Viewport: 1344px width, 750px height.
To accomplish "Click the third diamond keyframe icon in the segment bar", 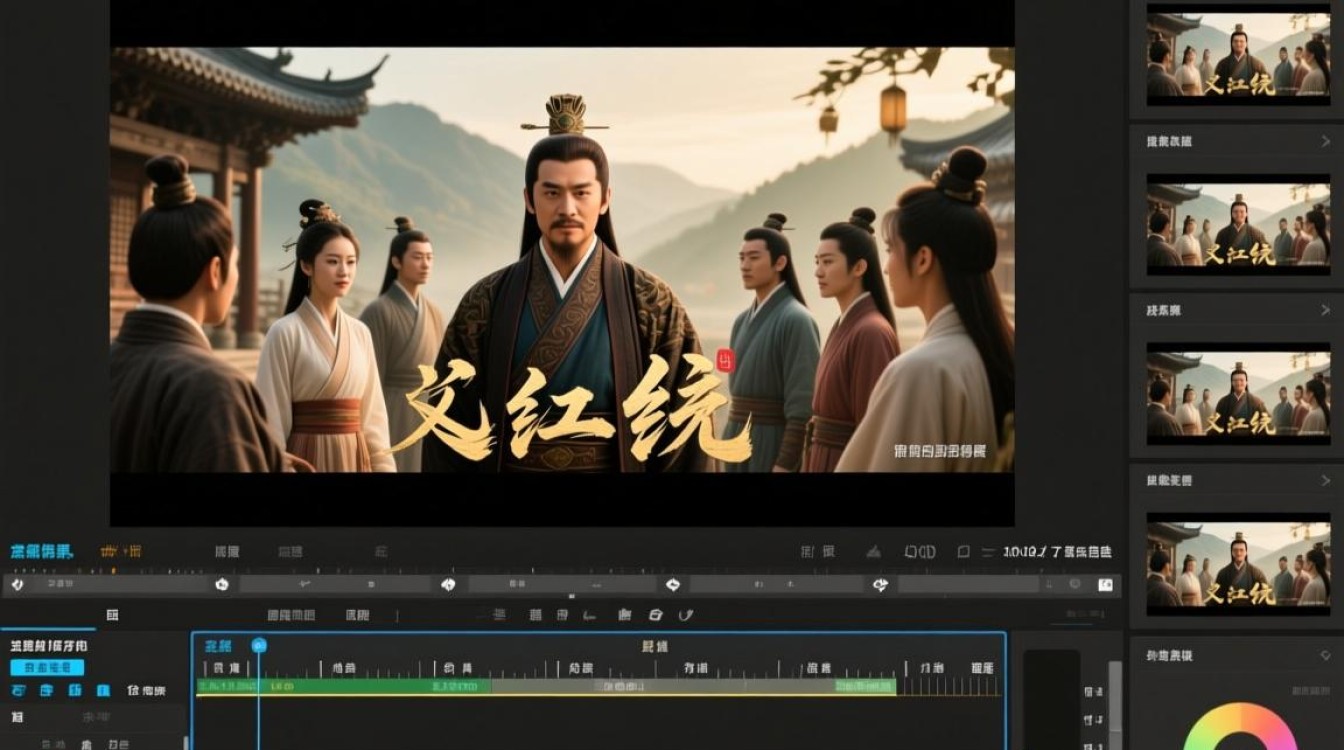I will pos(673,585).
